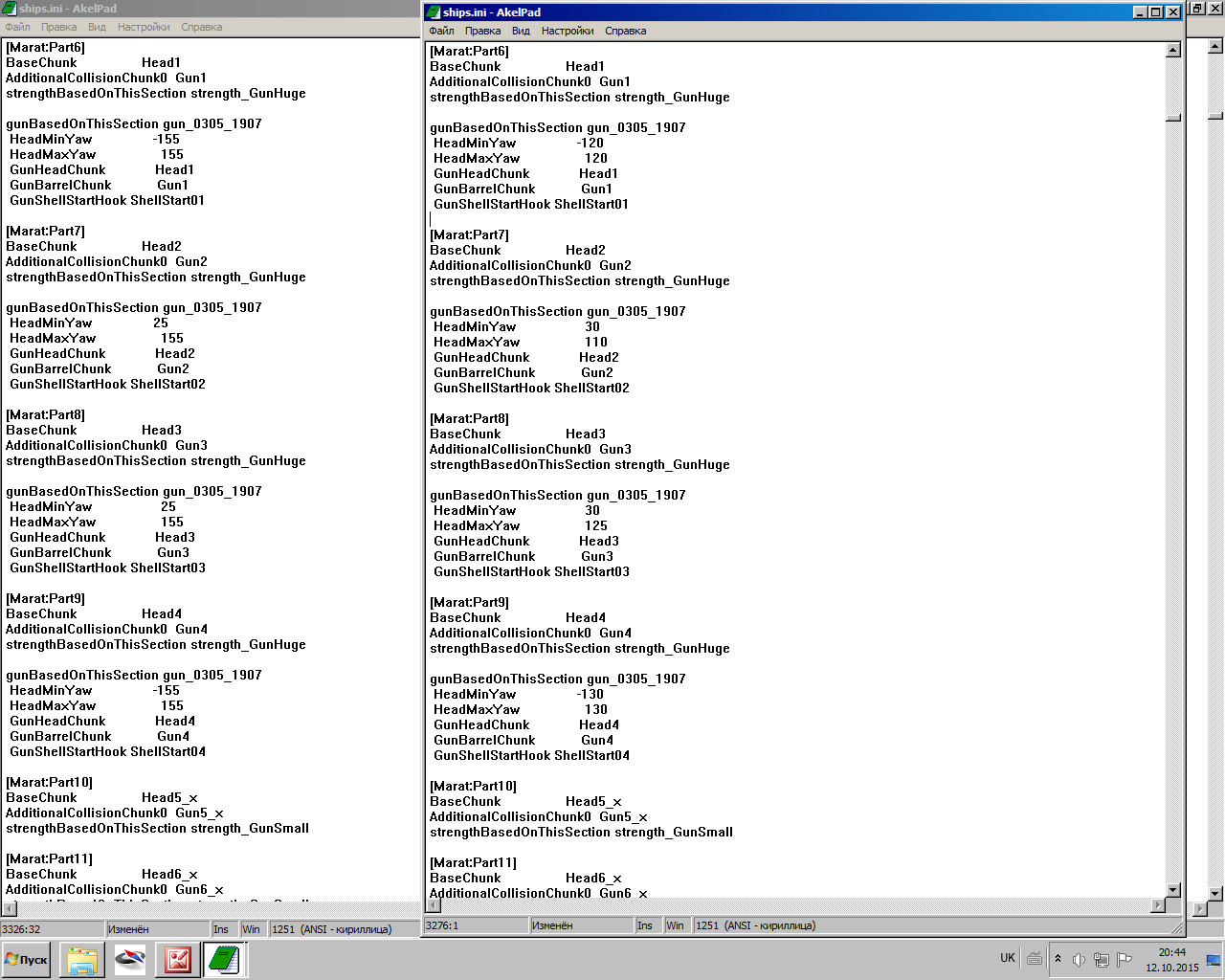Show hidden tray icons arrow
This screenshot has width=1225, height=980.
click(x=1058, y=959)
